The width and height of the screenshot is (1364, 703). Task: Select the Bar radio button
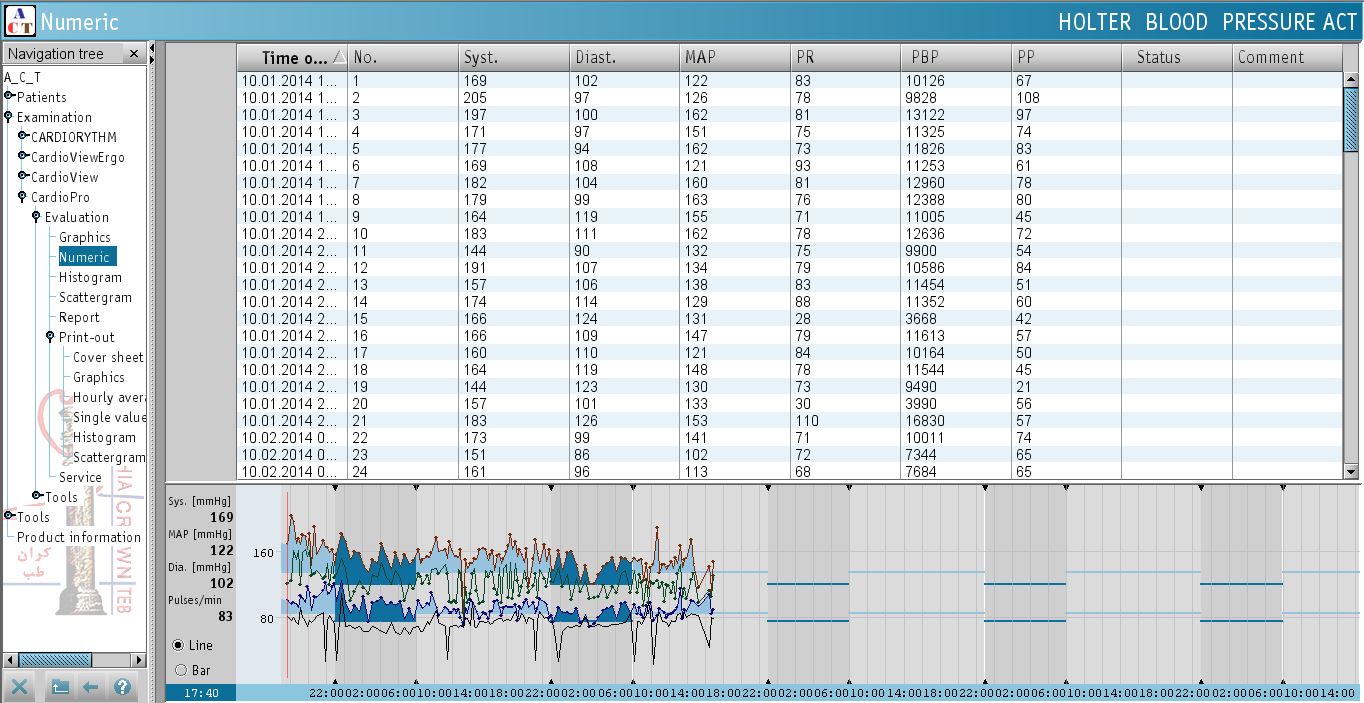[x=181, y=670]
